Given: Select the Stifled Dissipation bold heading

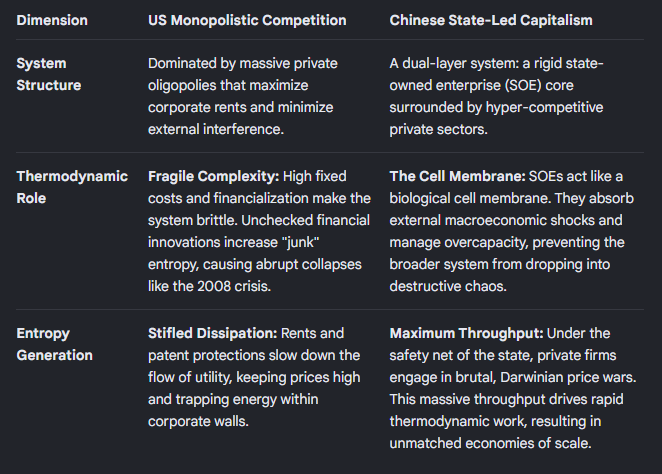Looking at the screenshot, I should [x=213, y=333].
